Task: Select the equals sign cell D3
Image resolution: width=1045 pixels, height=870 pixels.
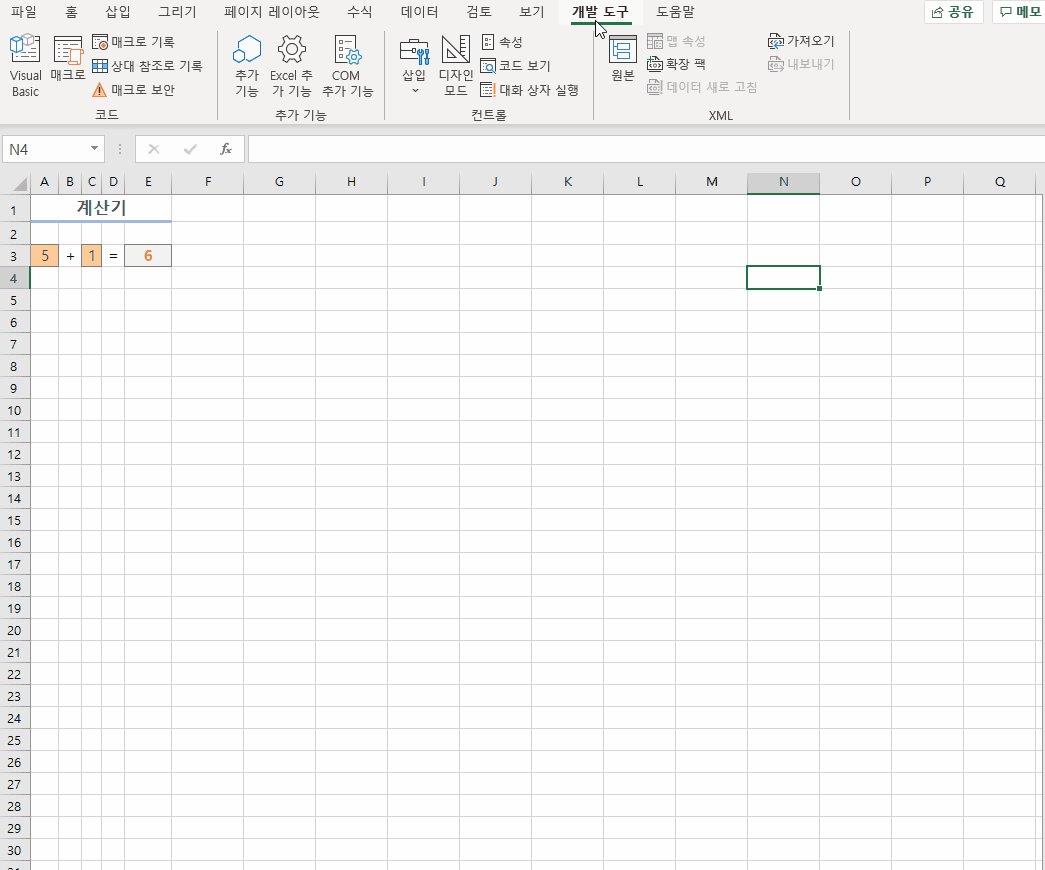Action: click(113, 256)
